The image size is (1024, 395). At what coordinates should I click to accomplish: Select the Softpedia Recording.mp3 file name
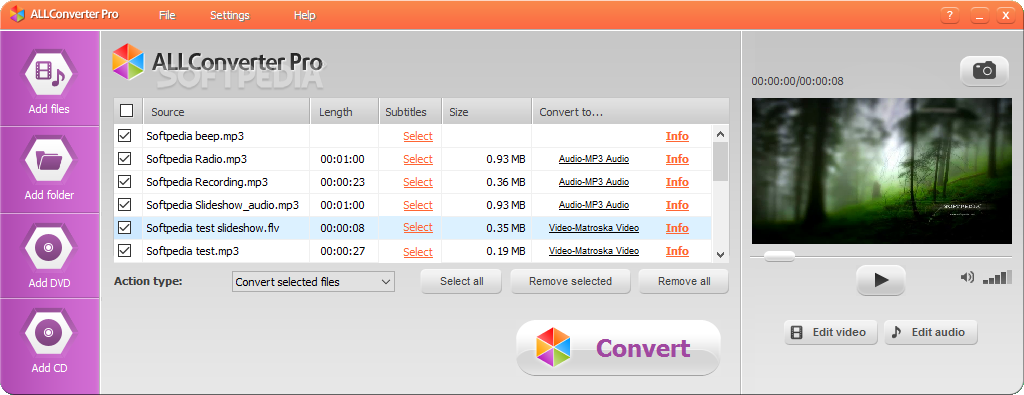(207, 182)
